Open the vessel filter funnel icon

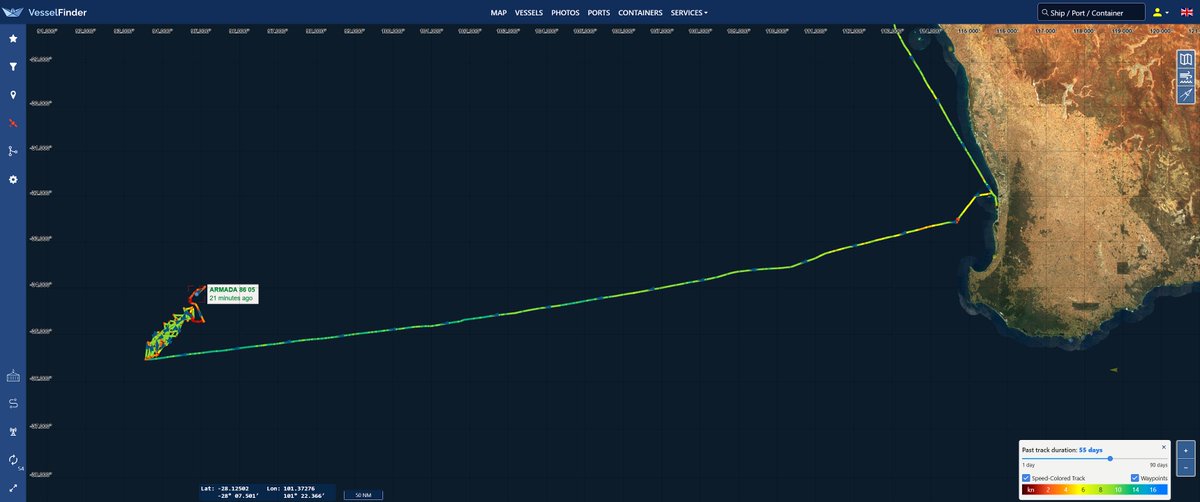[13, 67]
